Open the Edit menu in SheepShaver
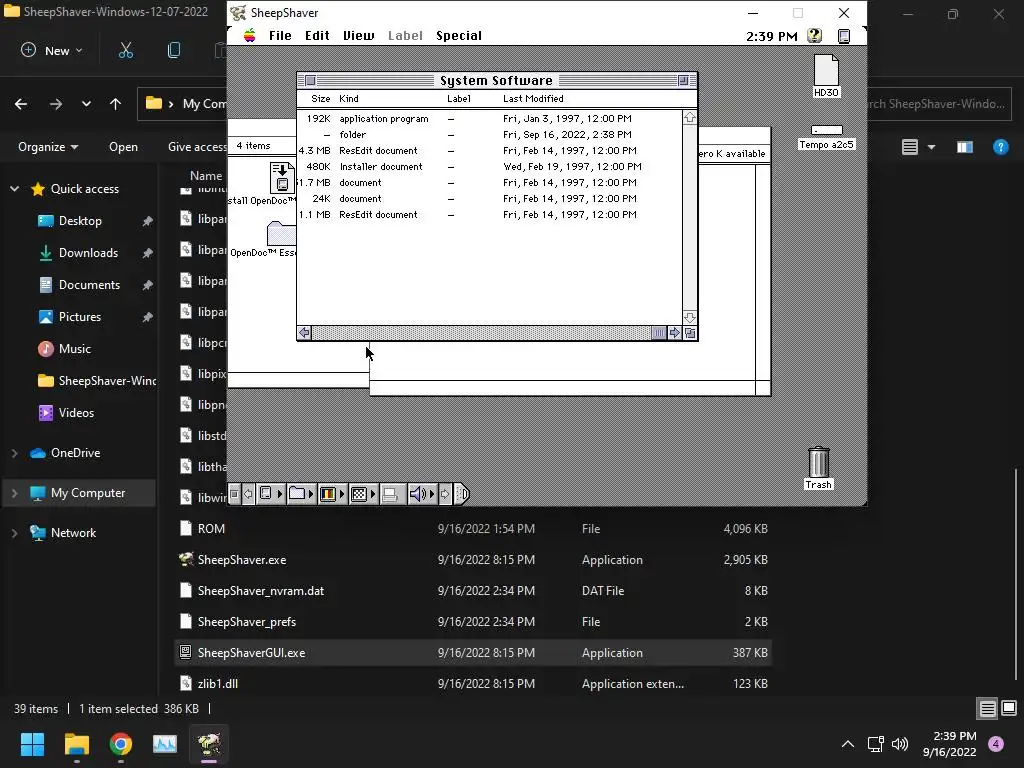Screen dimensions: 1024x768 pos(317,36)
